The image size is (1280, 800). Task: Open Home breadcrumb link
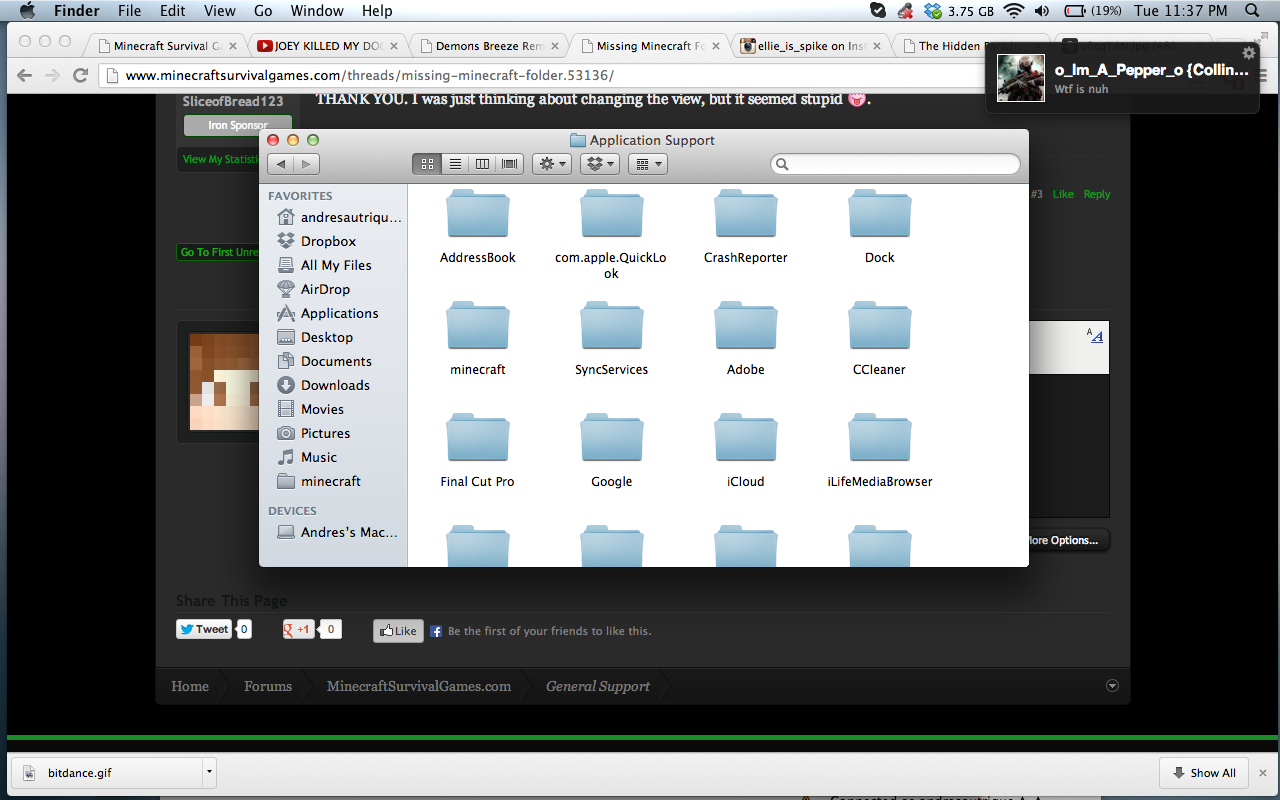click(x=190, y=686)
